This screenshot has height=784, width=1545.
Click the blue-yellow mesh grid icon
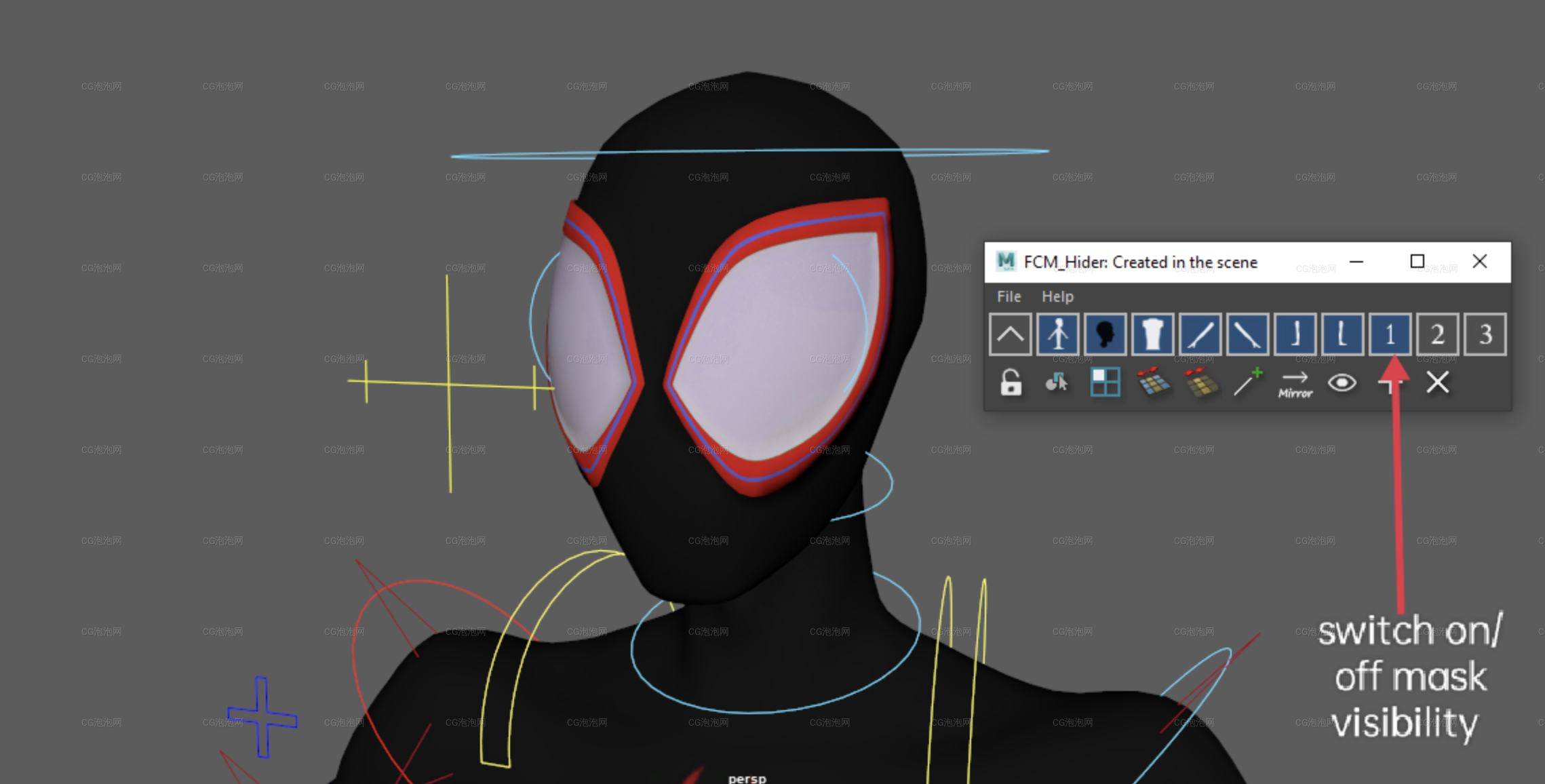coord(1153,382)
